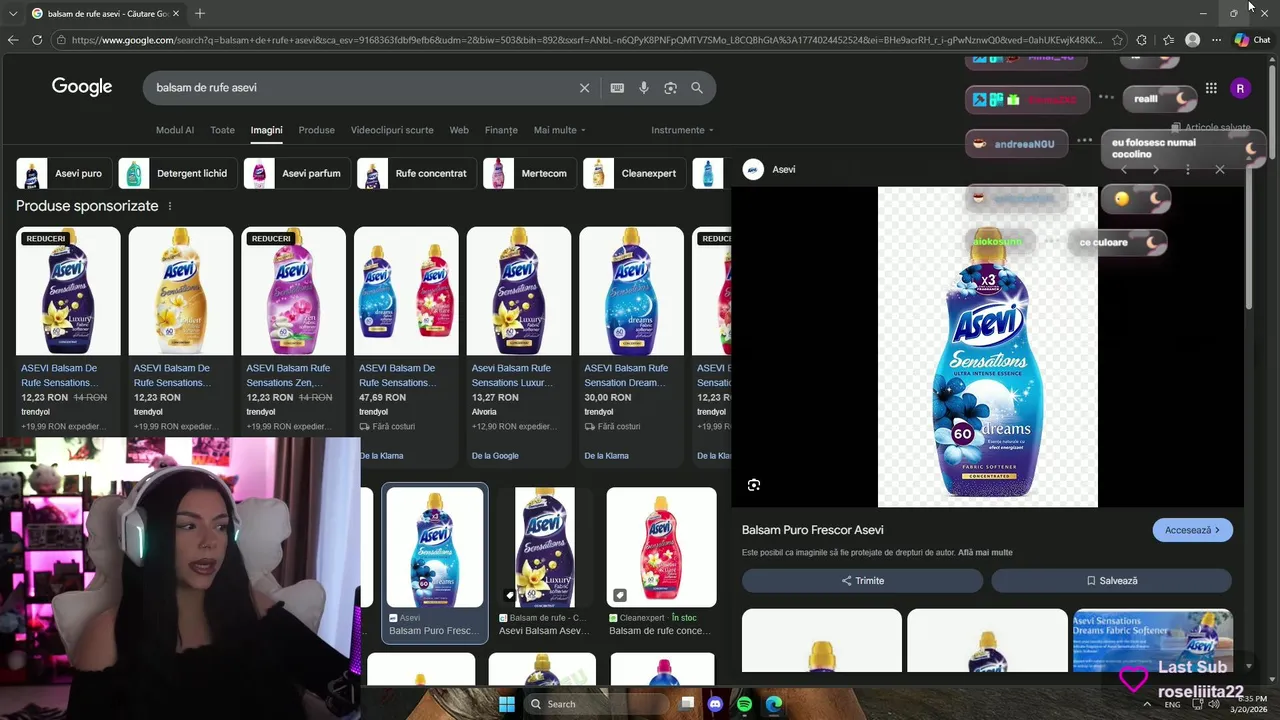1280x720 pixels.
Task: Show next image in the preview panel
Action: click(1156, 169)
